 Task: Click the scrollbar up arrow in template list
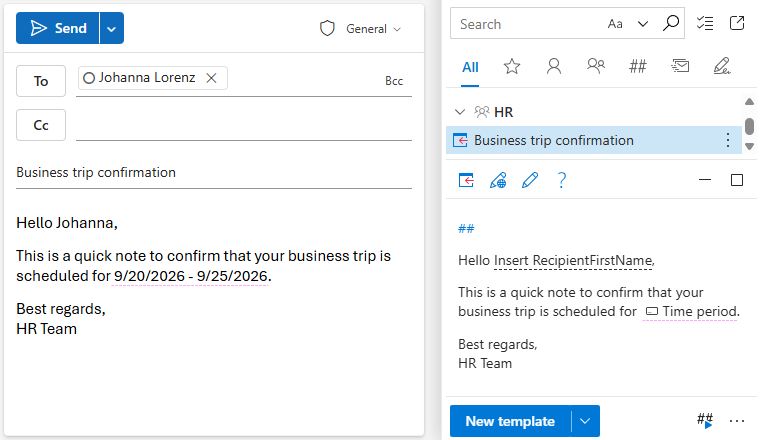pos(749,102)
